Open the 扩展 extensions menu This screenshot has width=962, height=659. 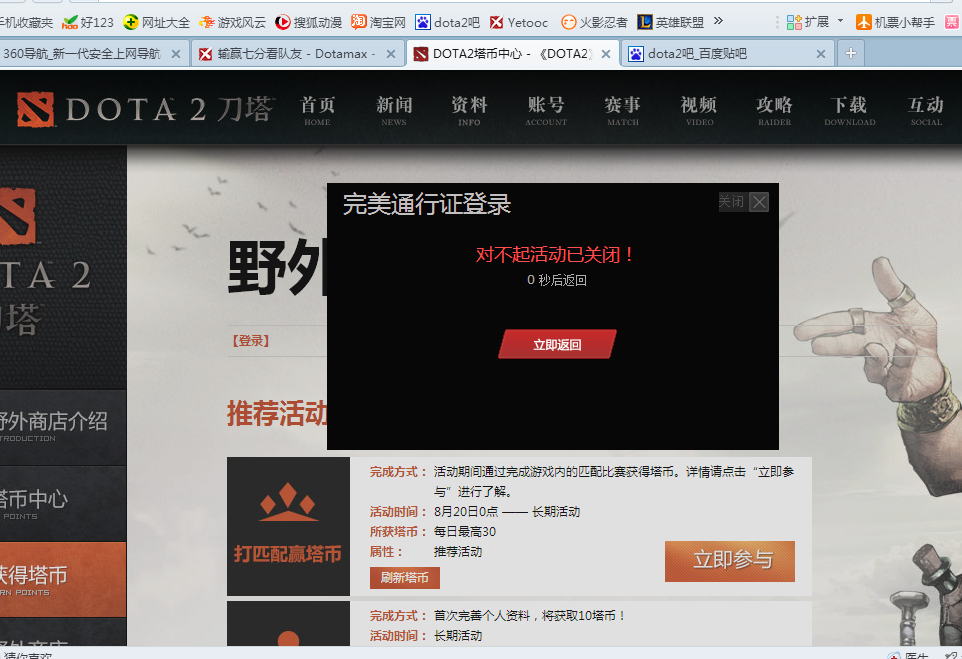tap(815, 23)
